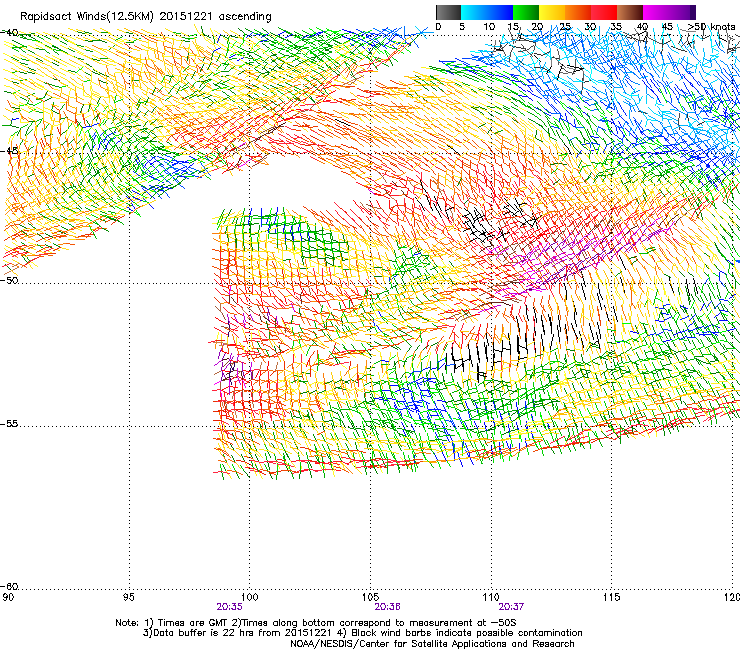Click the magenta-purple 40-50 knots legend segment

click(x=669, y=12)
